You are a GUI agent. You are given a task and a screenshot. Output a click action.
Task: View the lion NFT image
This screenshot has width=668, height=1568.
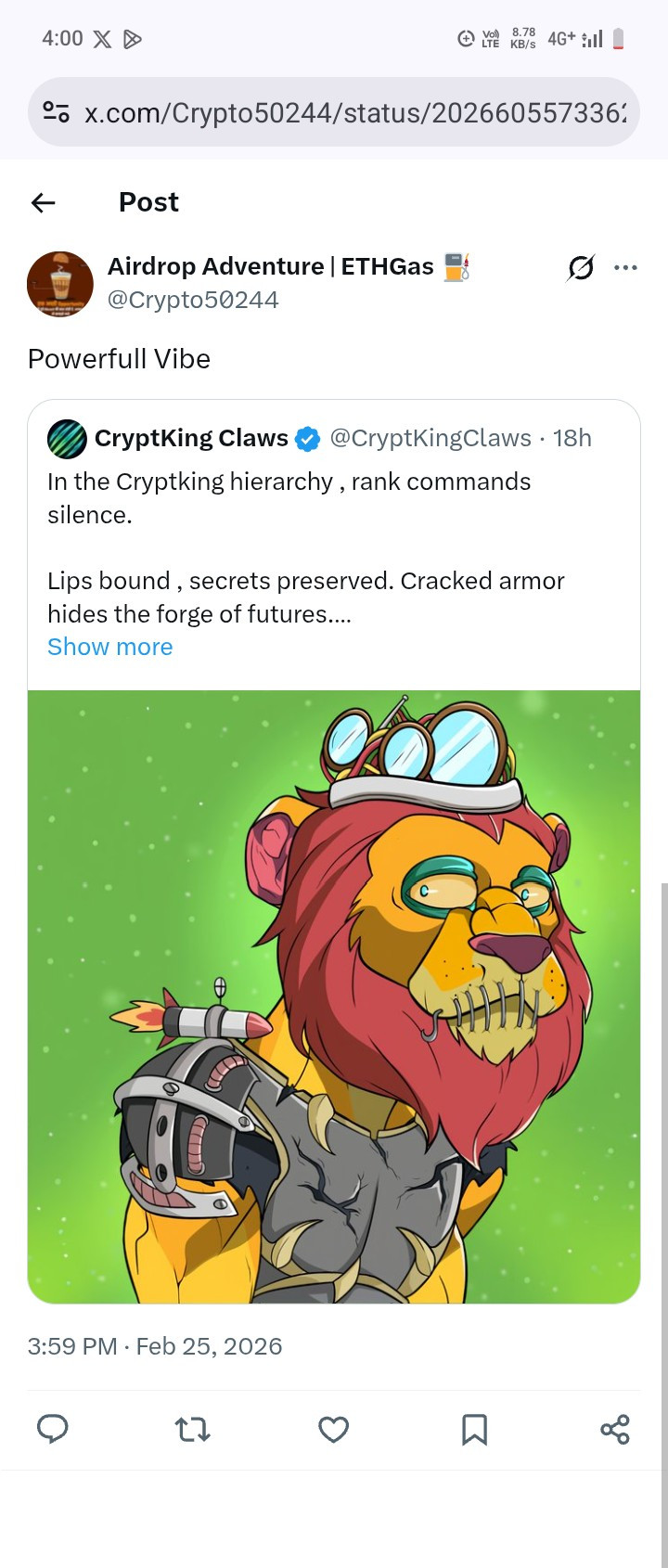click(334, 996)
